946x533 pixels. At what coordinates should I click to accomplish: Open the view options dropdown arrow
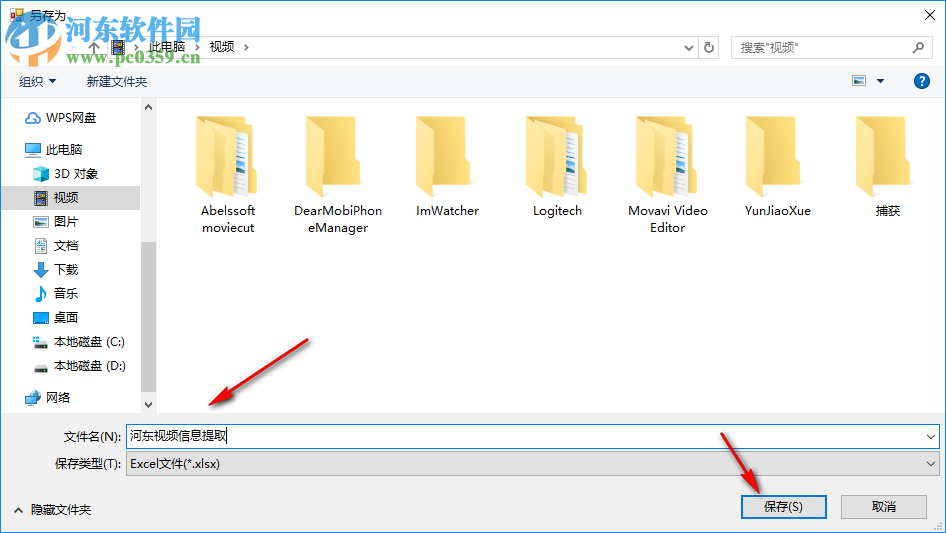pyautogui.click(x=880, y=81)
